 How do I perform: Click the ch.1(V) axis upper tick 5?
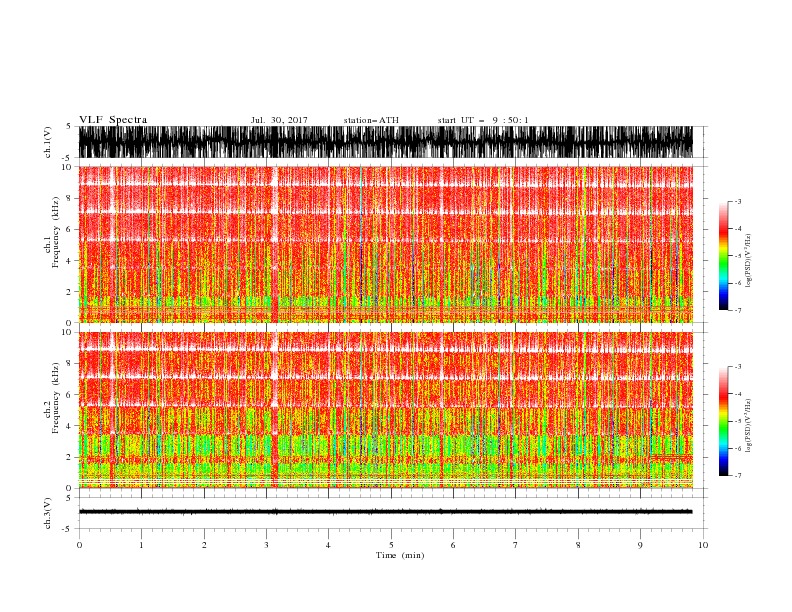[x=69, y=126]
